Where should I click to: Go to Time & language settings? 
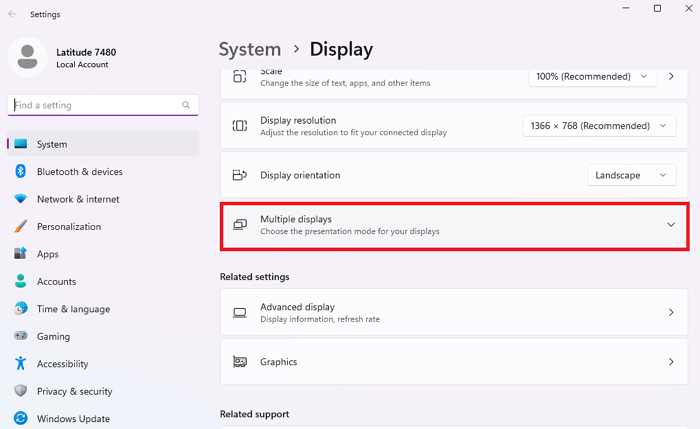coord(73,309)
